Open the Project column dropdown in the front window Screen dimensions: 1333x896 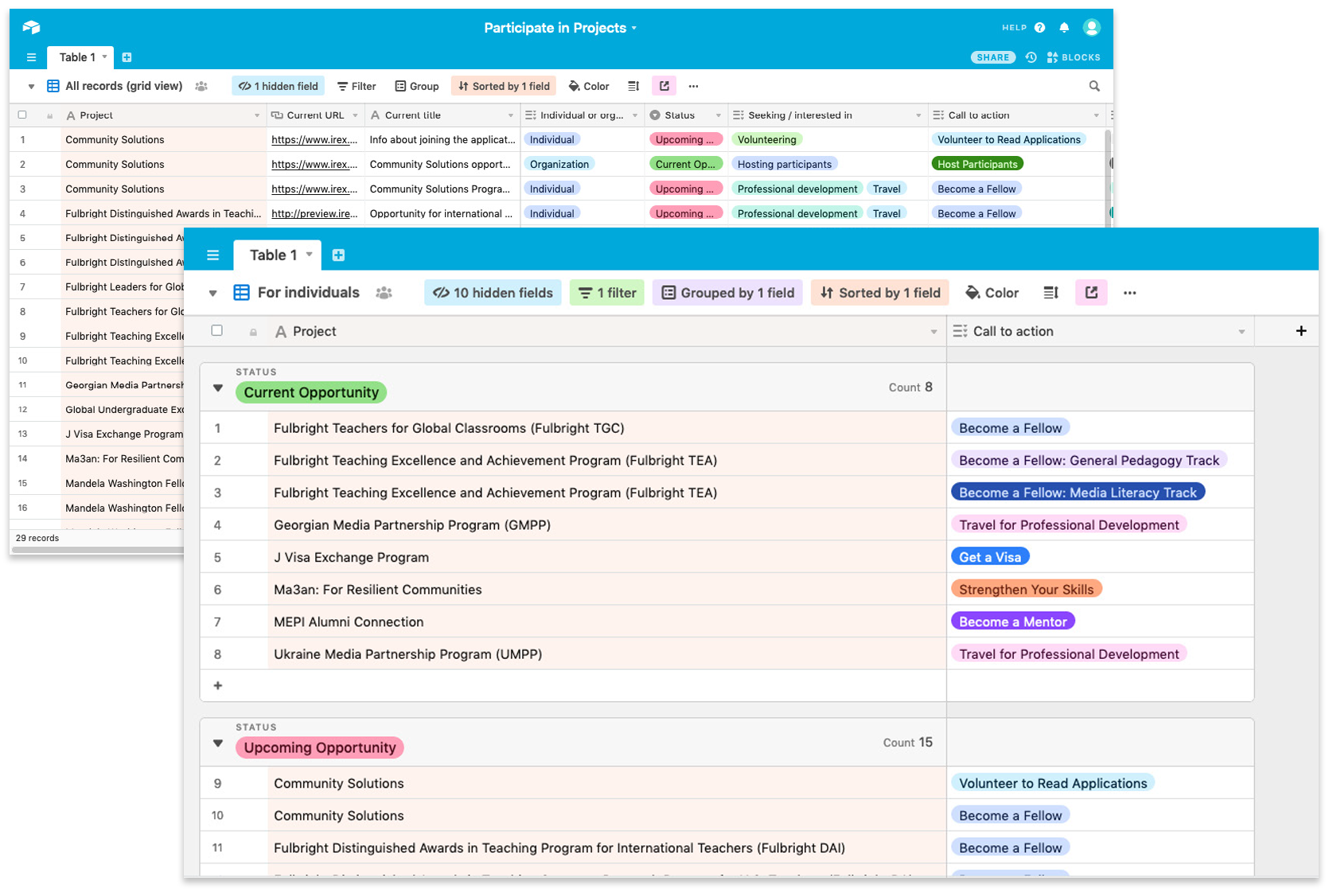[x=933, y=332]
